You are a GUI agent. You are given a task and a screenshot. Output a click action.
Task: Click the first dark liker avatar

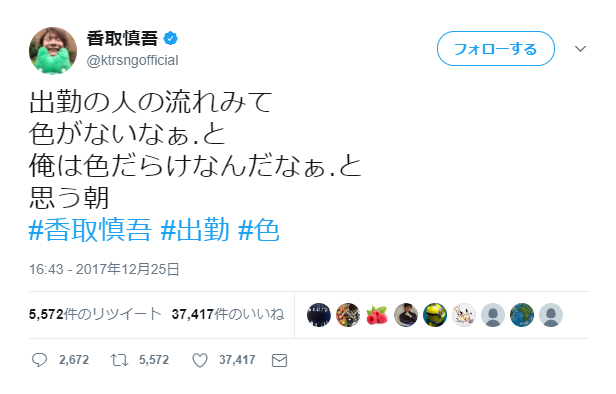[x=319, y=315]
